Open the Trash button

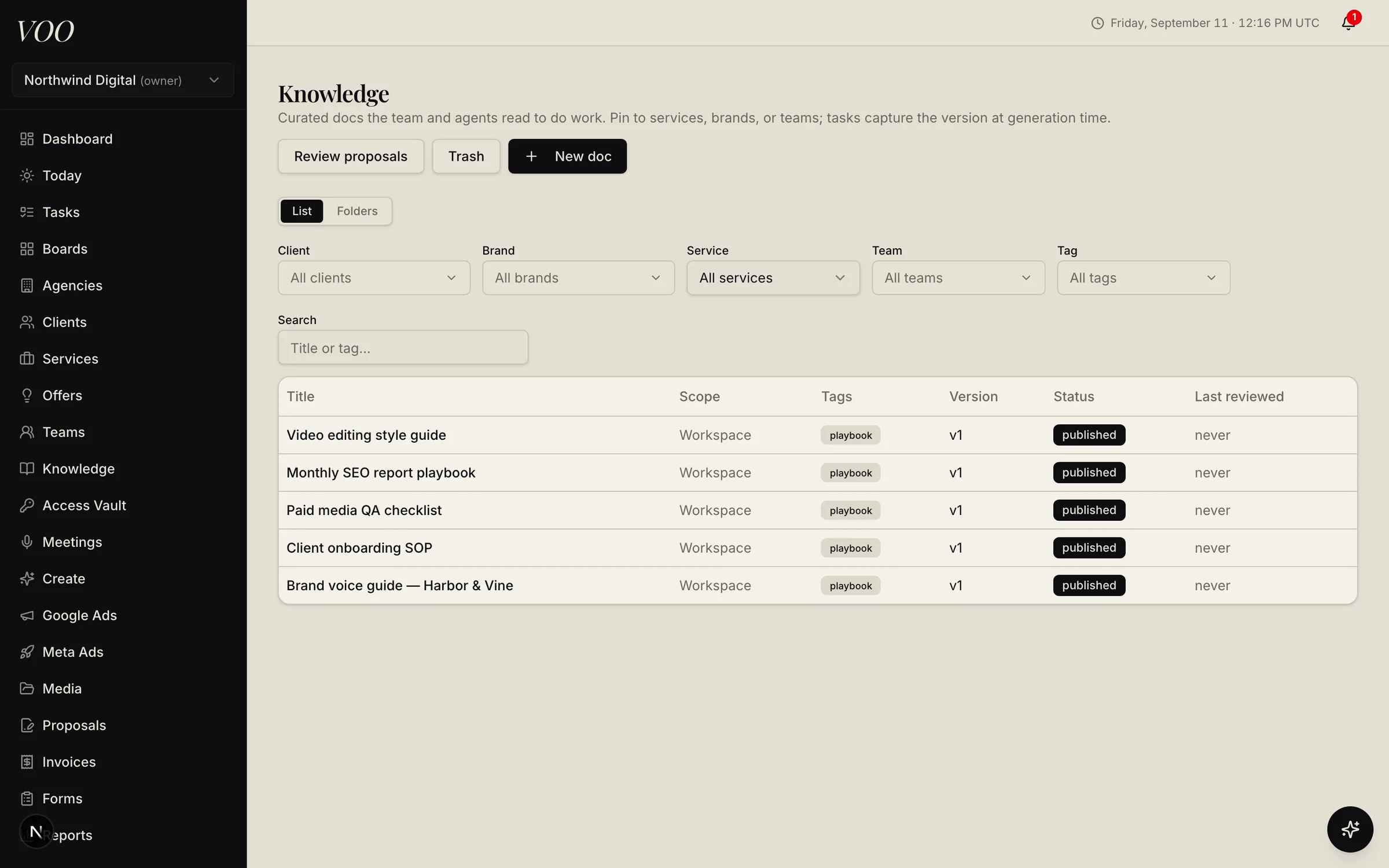click(466, 156)
